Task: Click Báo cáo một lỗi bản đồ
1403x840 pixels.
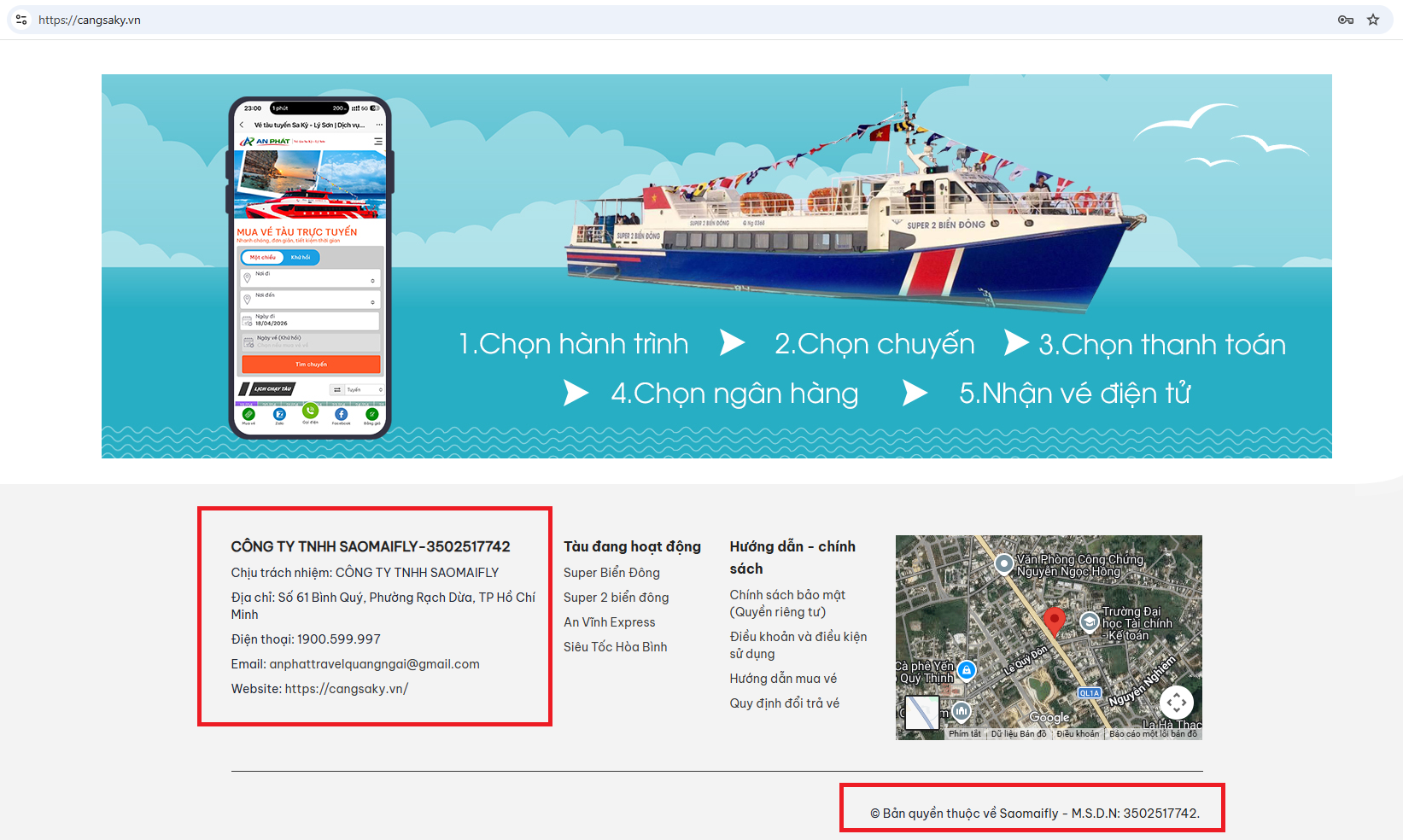Action: pos(1153,734)
